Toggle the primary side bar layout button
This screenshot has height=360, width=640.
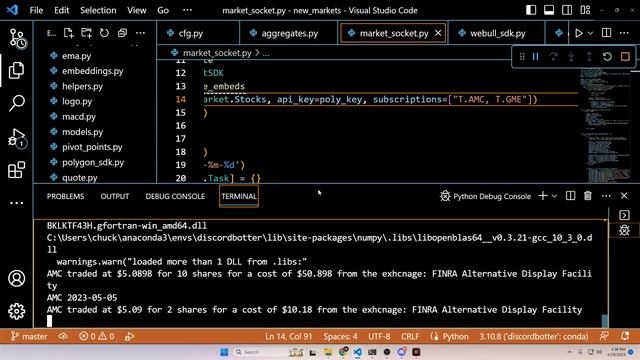[x=531, y=10]
